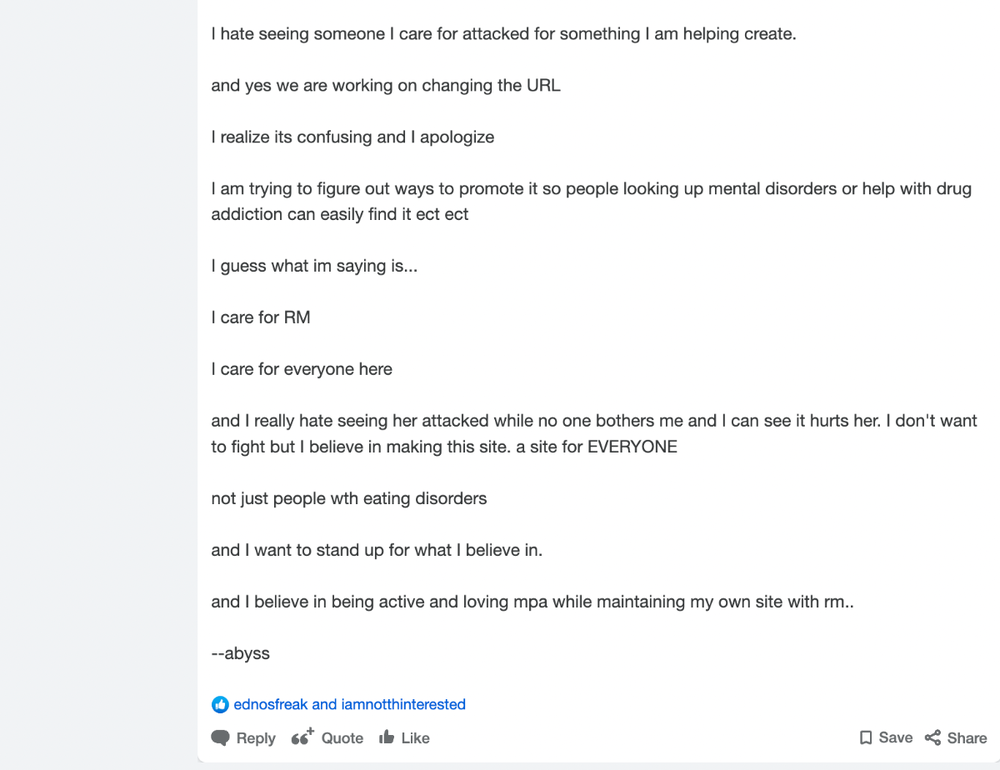The height and width of the screenshot is (770, 1000).
Task: Click the Like button label
Action: 415,738
